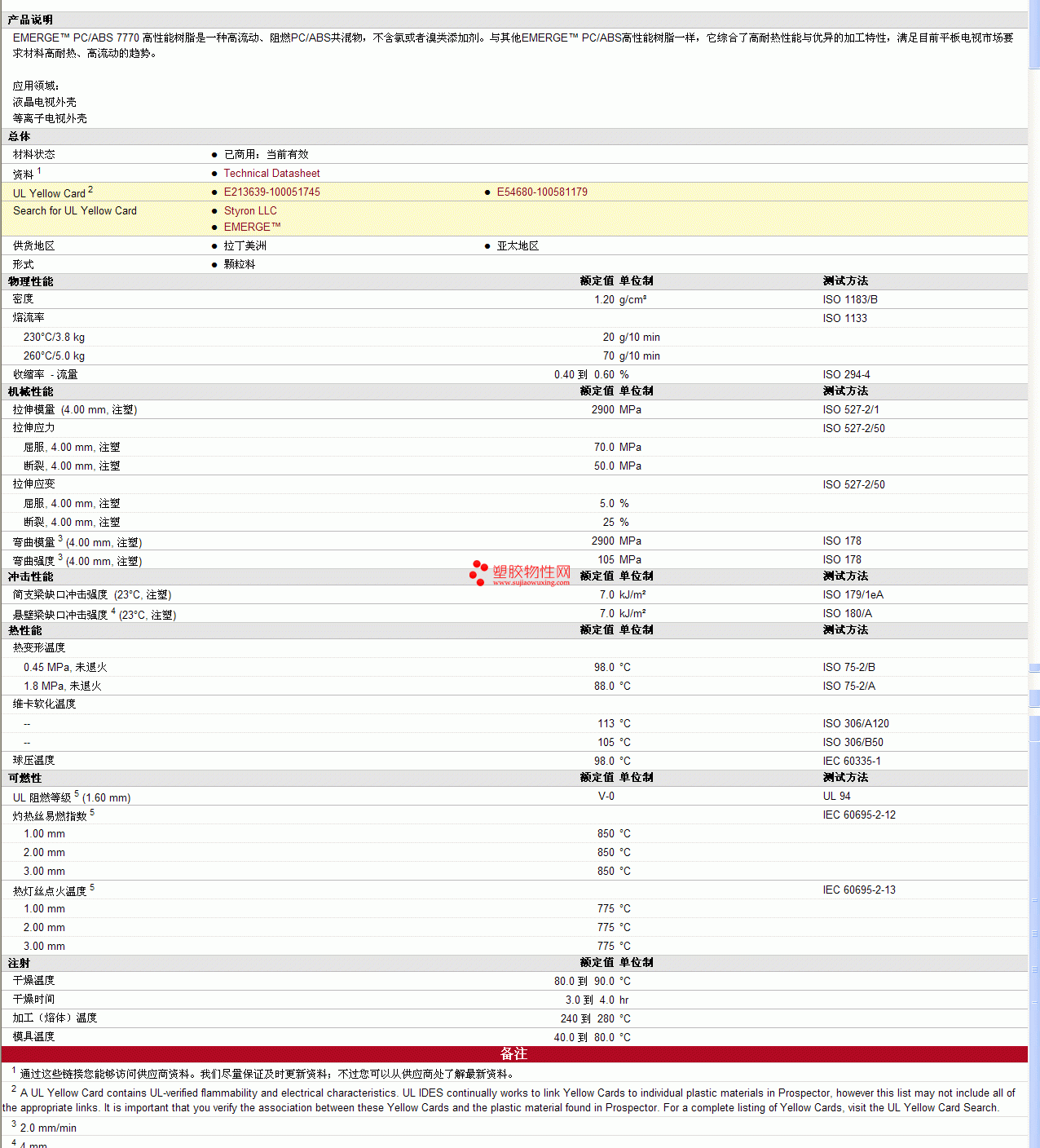Select the yield stress value 70.0 MPa
The image size is (1040, 1148).
tap(618, 447)
